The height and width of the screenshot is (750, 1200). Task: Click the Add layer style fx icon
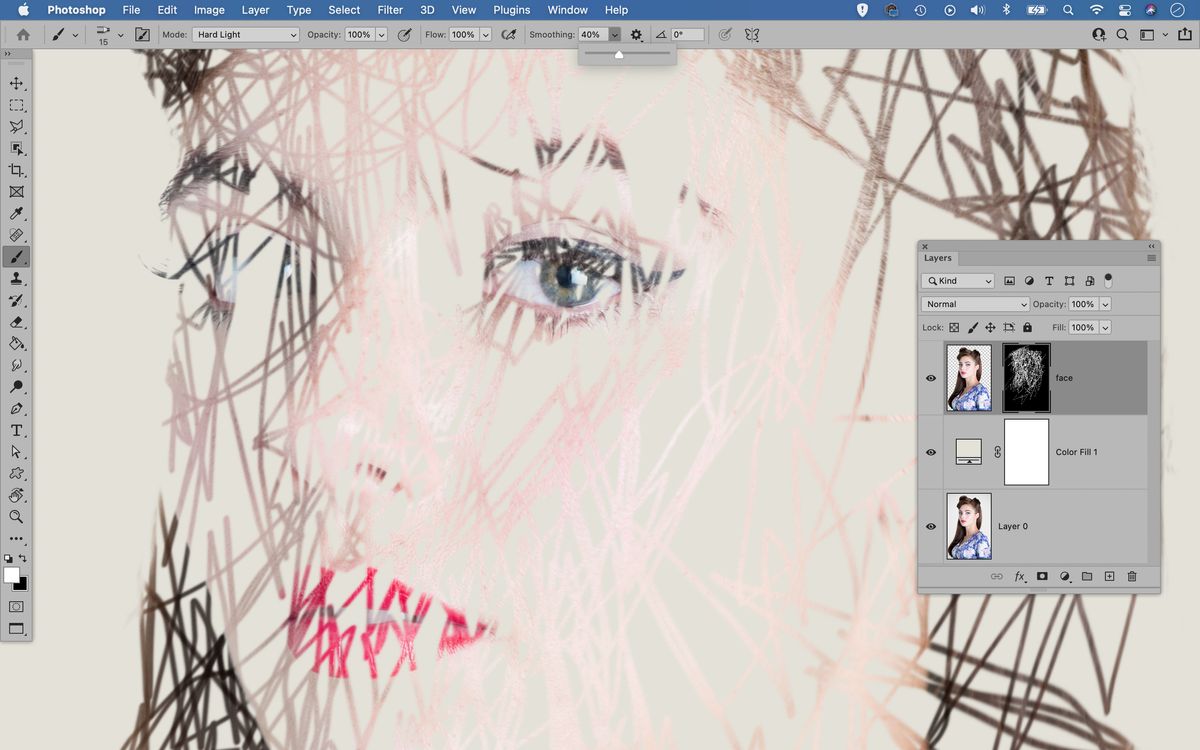coord(1019,576)
